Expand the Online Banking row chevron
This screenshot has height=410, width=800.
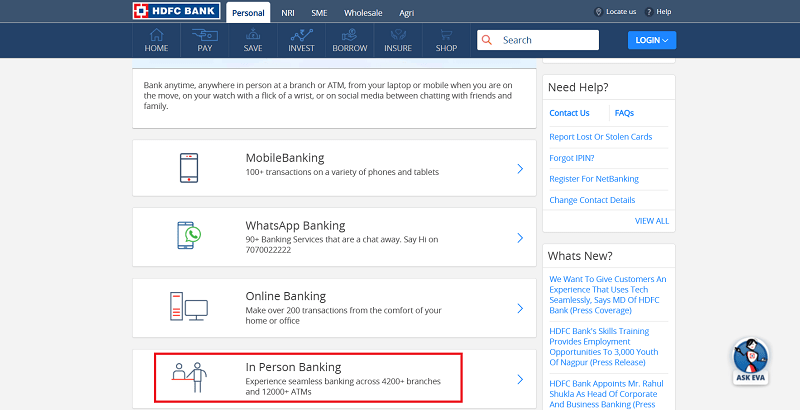pyautogui.click(x=520, y=308)
